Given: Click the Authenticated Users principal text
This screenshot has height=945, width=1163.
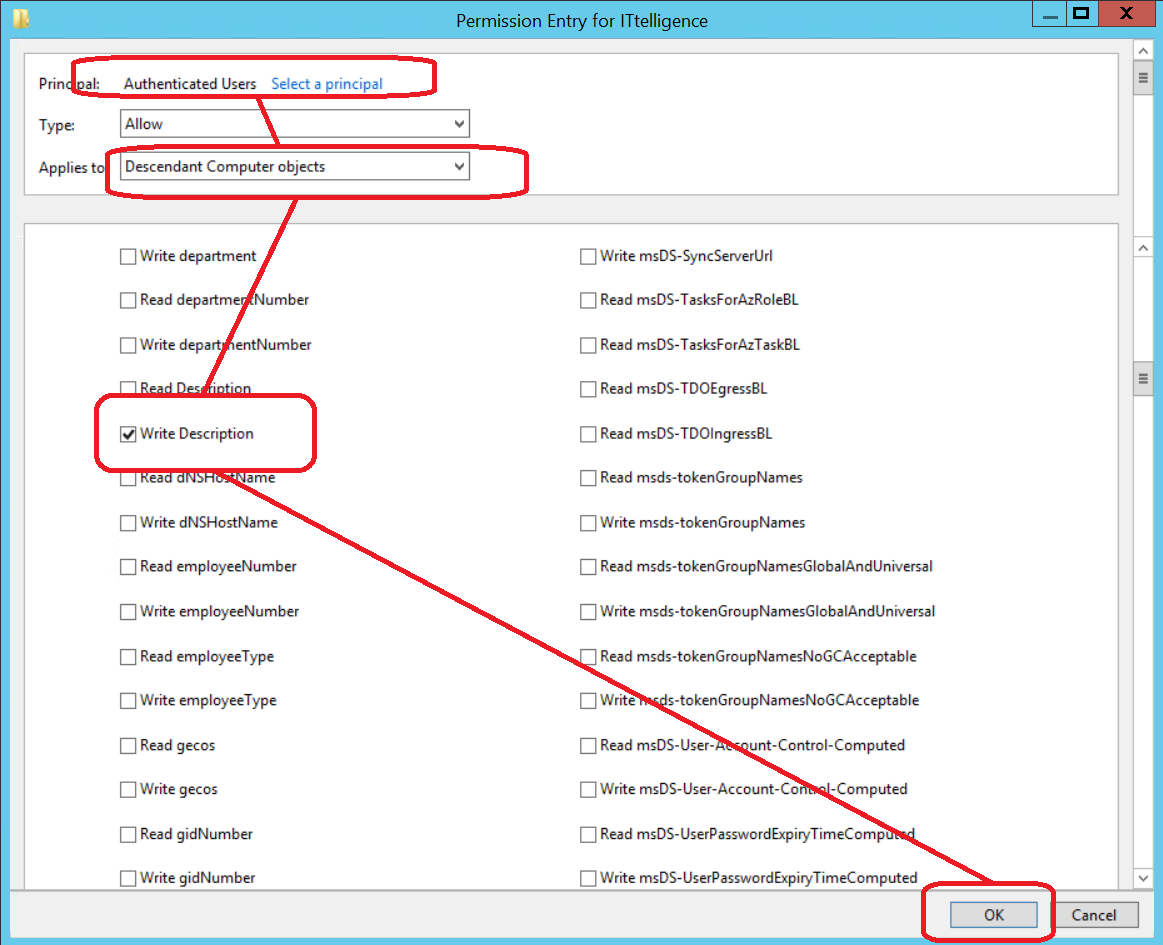Looking at the screenshot, I should coord(190,84).
